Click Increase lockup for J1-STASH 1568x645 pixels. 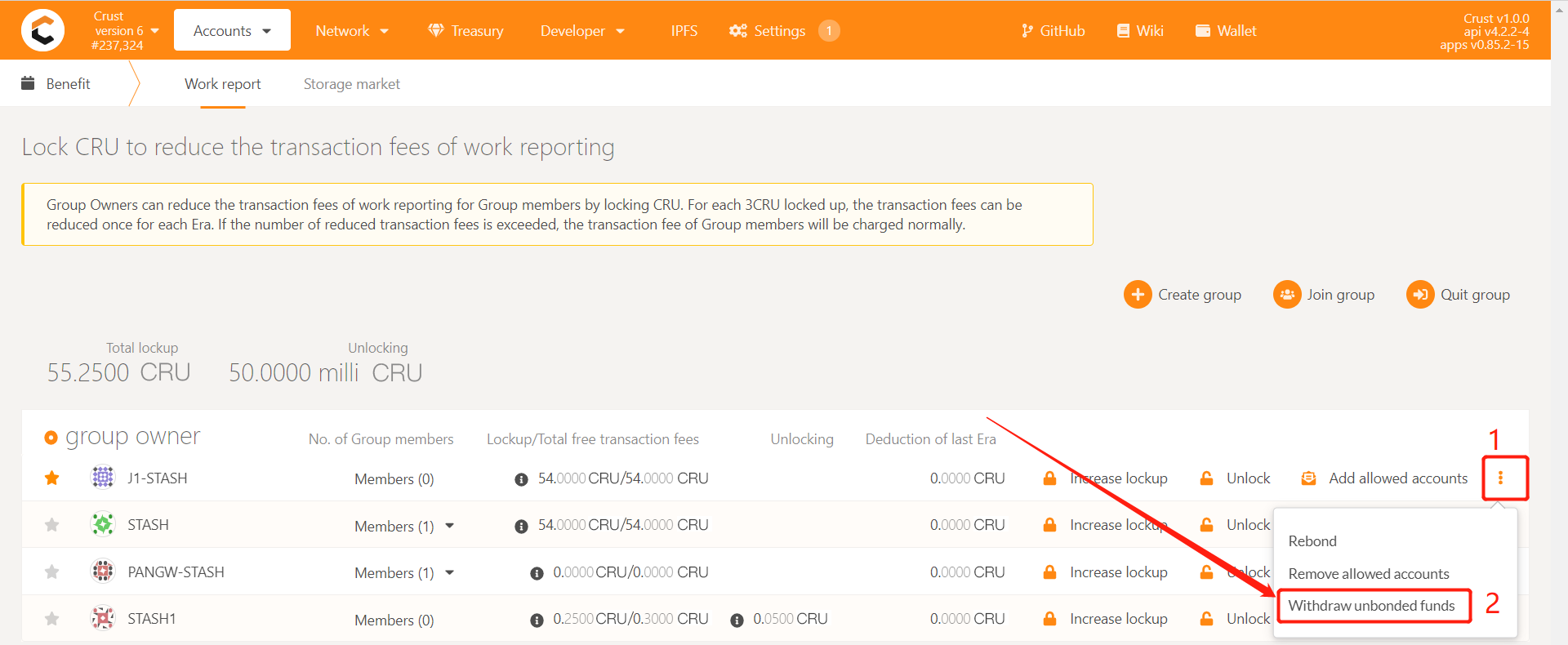click(x=1105, y=478)
